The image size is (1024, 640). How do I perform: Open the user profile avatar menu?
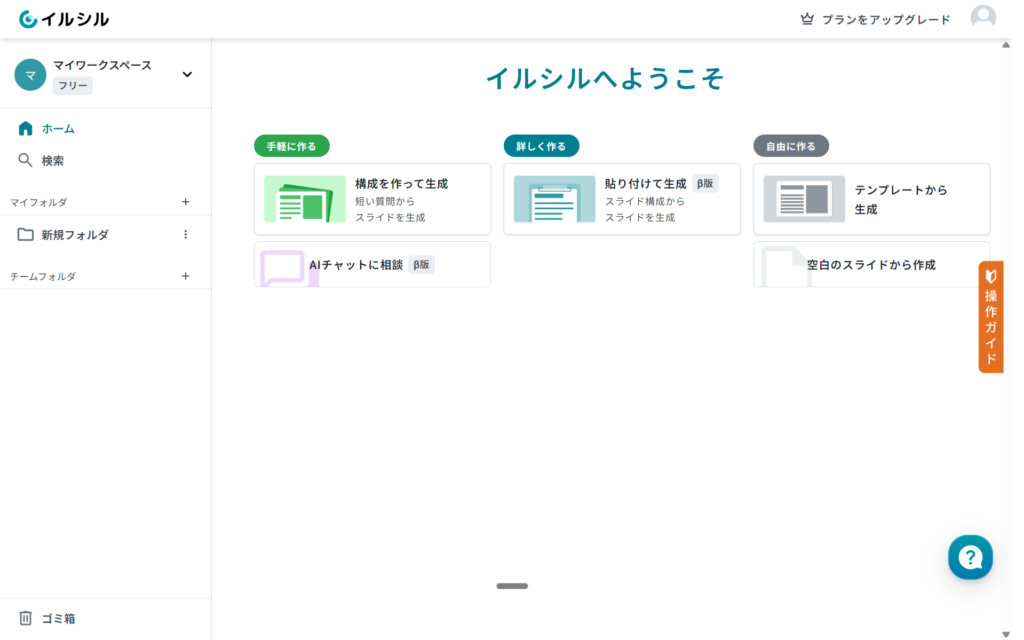pyautogui.click(x=983, y=18)
